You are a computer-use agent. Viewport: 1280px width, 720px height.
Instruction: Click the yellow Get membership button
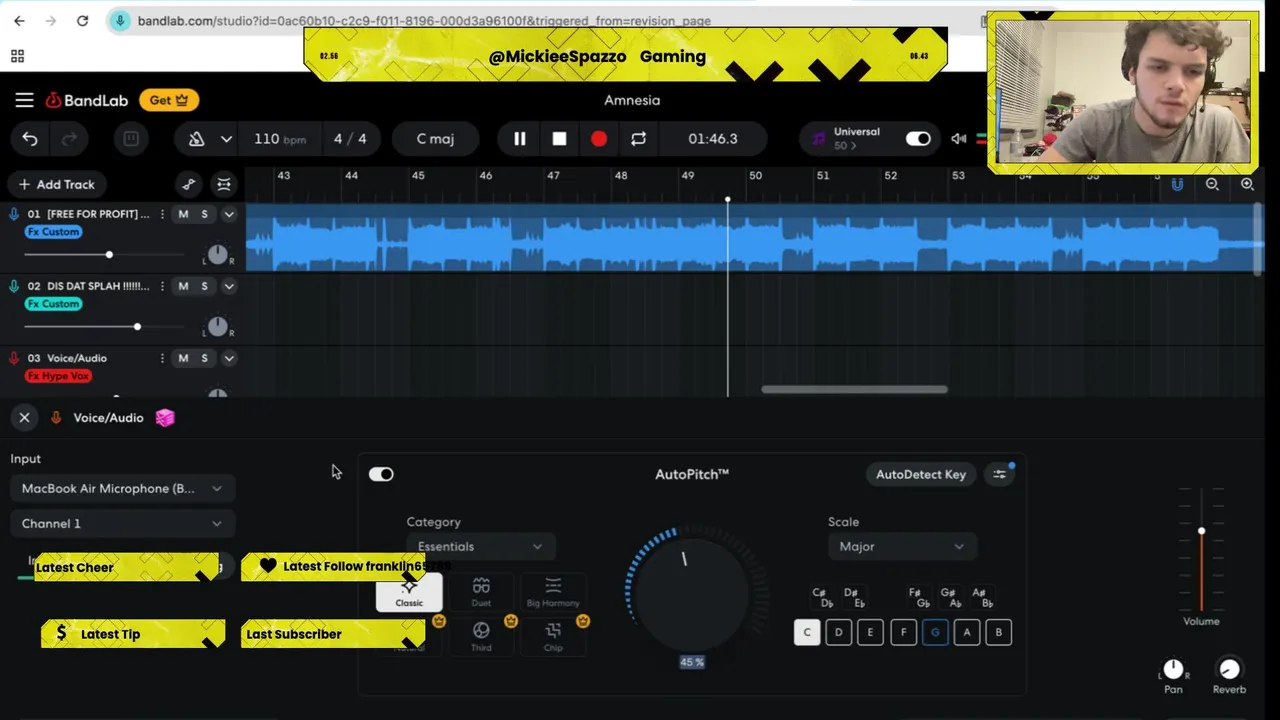pyautogui.click(x=169, y=100)
